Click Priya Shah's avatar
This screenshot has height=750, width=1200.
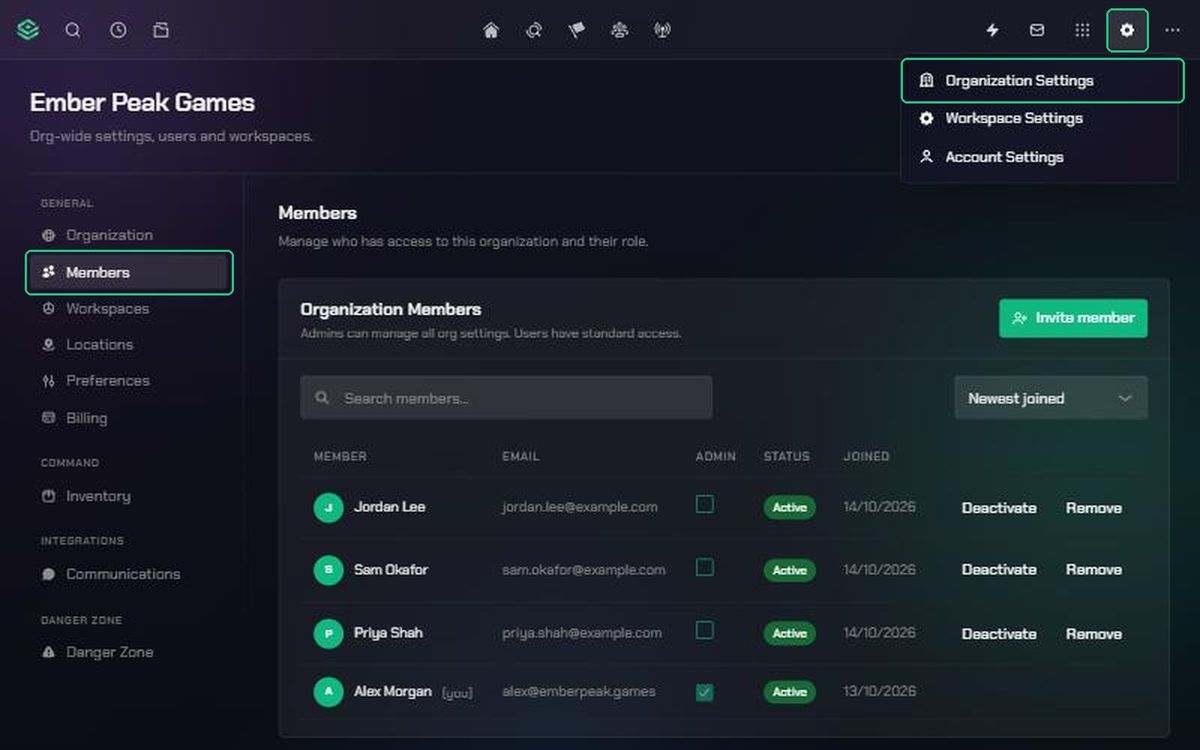328,633
